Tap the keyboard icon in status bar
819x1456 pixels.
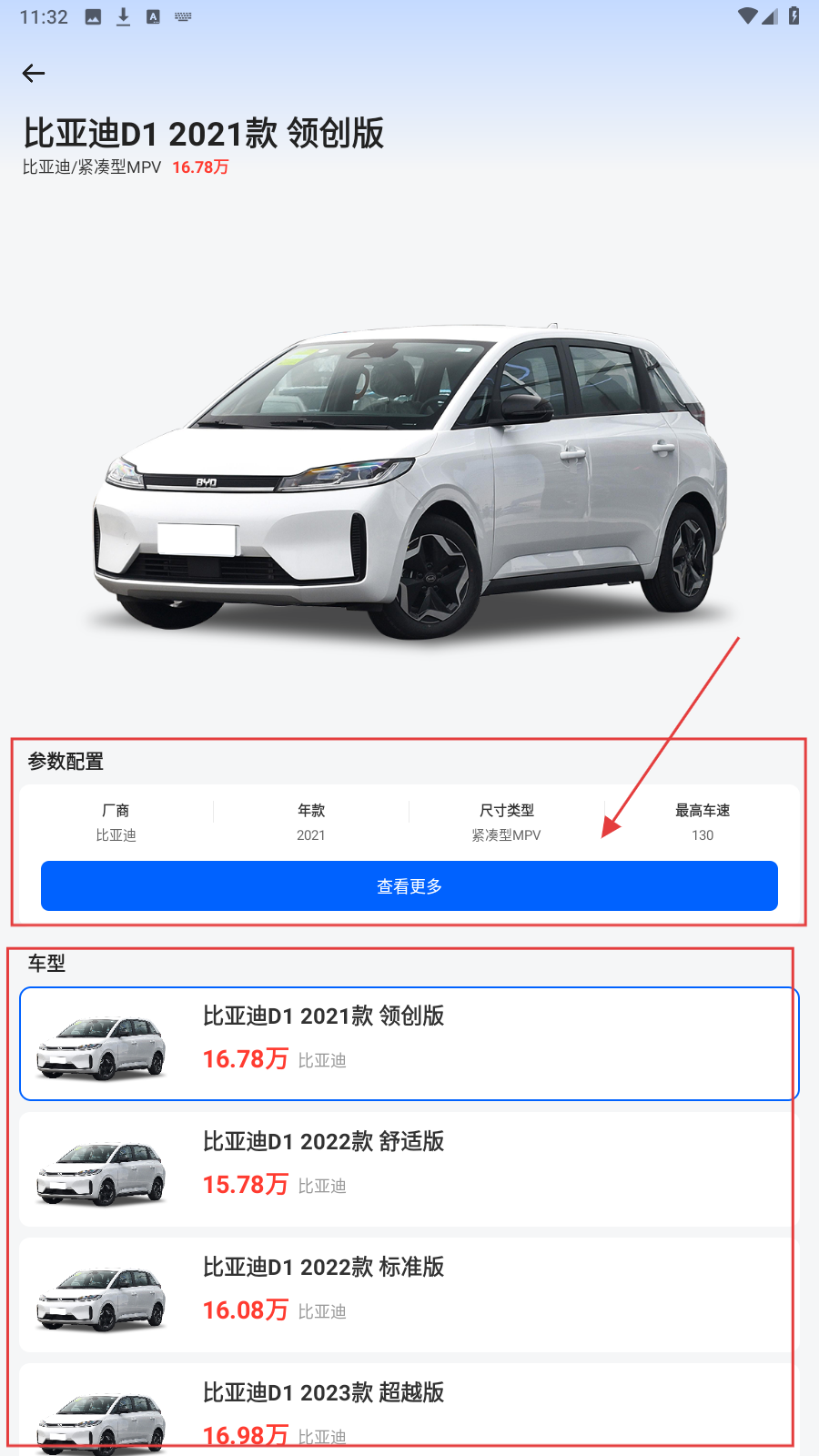point(183,16)
